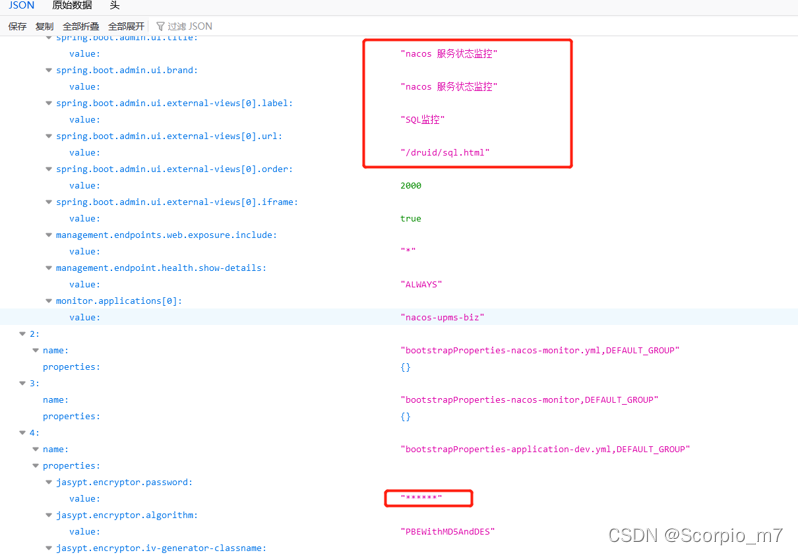Click 全部展开 expand all
Viewport: 798px width, 555px height.
click(126, 26)
